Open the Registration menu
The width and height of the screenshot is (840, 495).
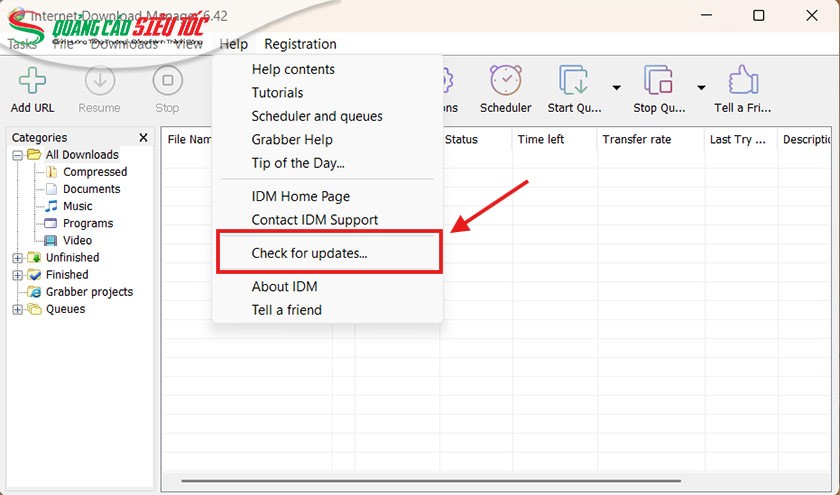coord(300,44)
